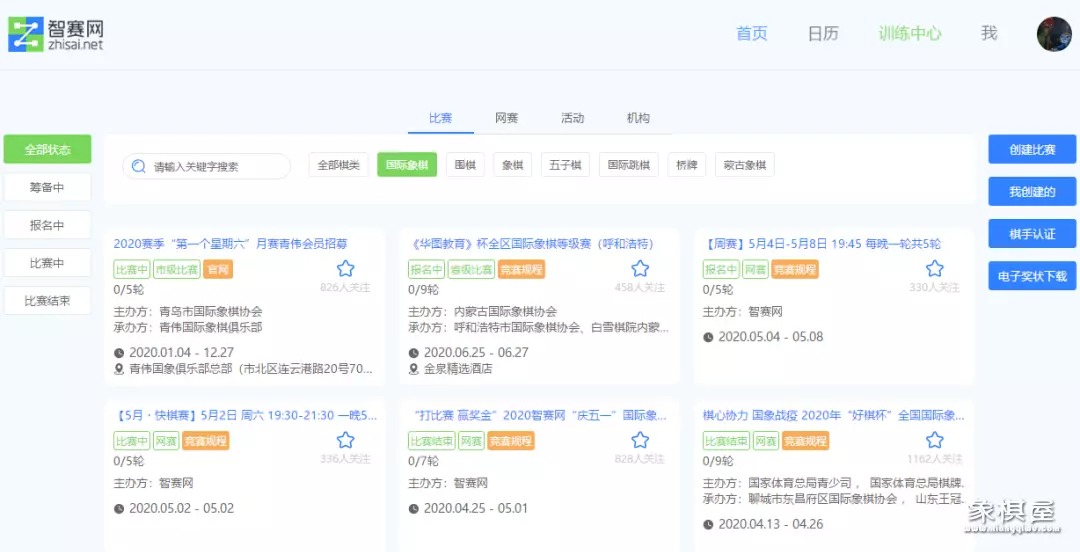Click the zhisai.net logo icon
Image resolution: width=1080 pixels, height=552 pixels.
pyautogui.click(x=25, y=34)
